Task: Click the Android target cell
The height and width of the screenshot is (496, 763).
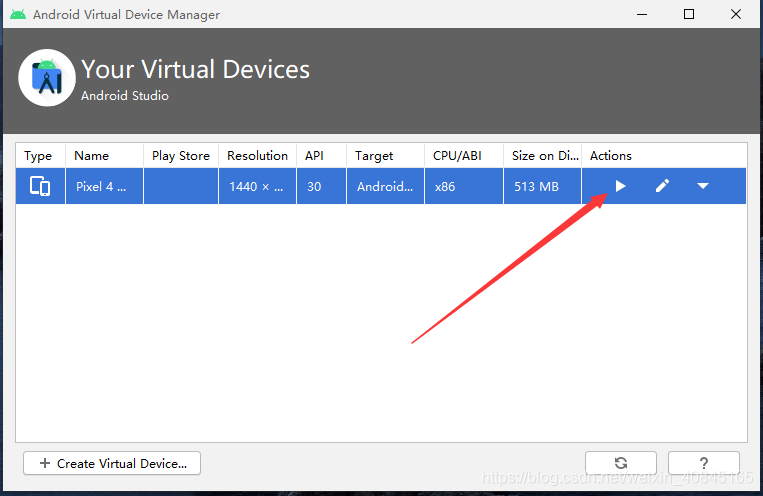Action: pyautogui.click(x=385, y=186)
